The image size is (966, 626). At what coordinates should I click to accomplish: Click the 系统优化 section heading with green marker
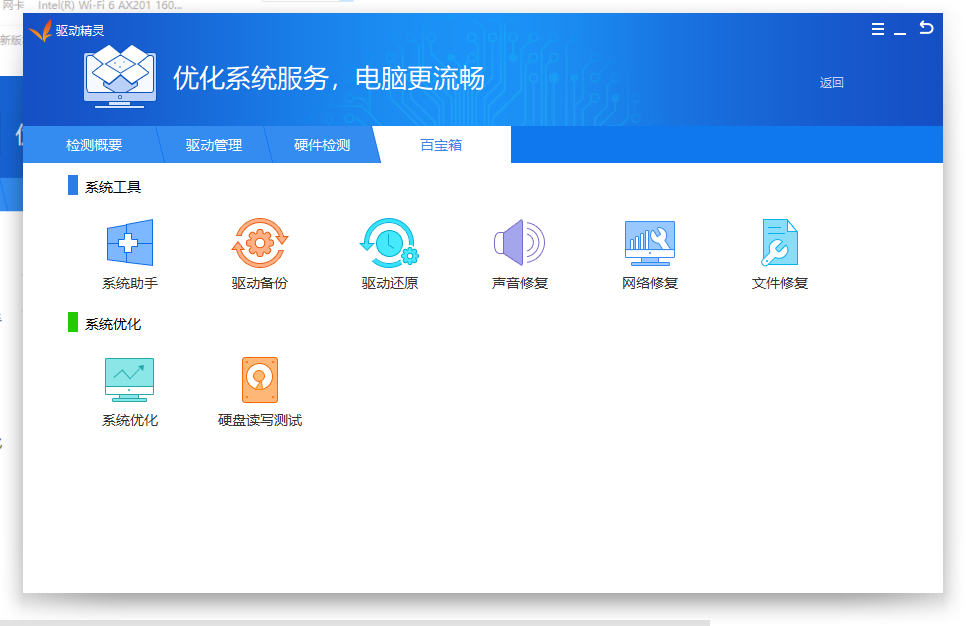[x=113, y=324]
